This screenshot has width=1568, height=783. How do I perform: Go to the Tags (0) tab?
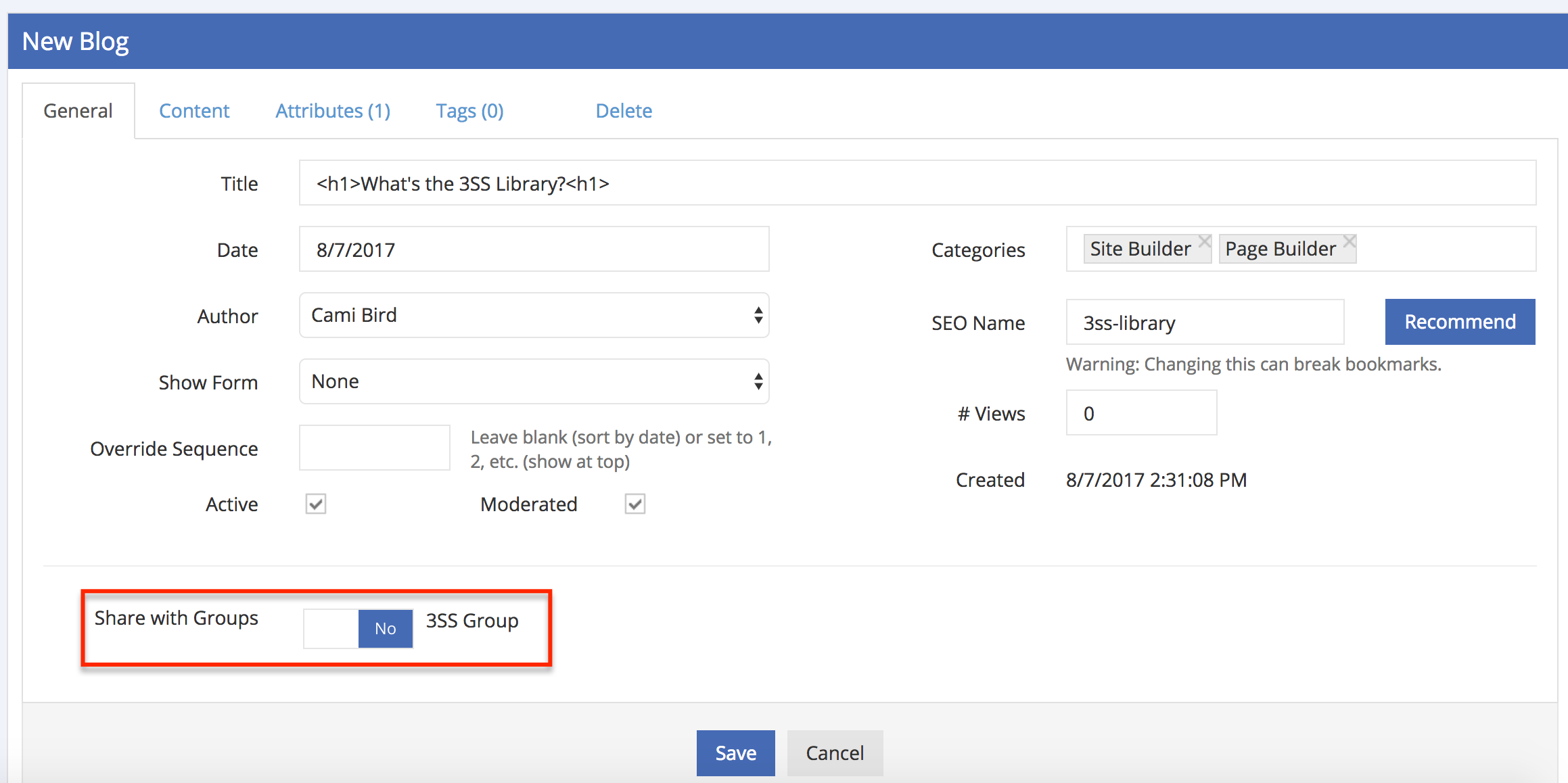[x=469, y=111]
